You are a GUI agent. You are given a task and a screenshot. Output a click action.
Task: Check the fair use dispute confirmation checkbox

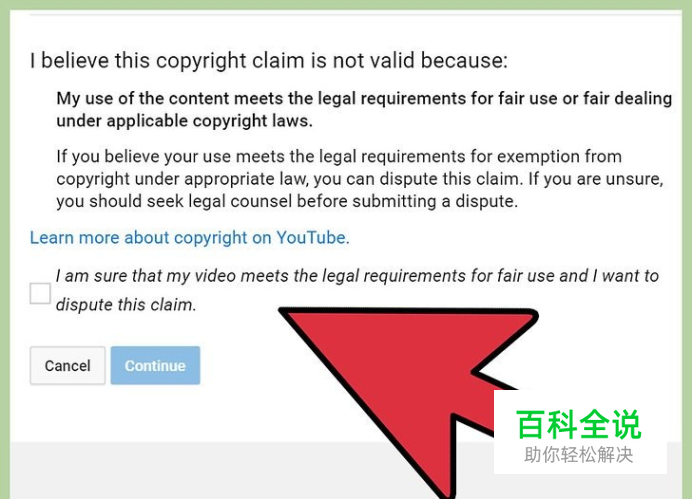[x=40, y=293]
